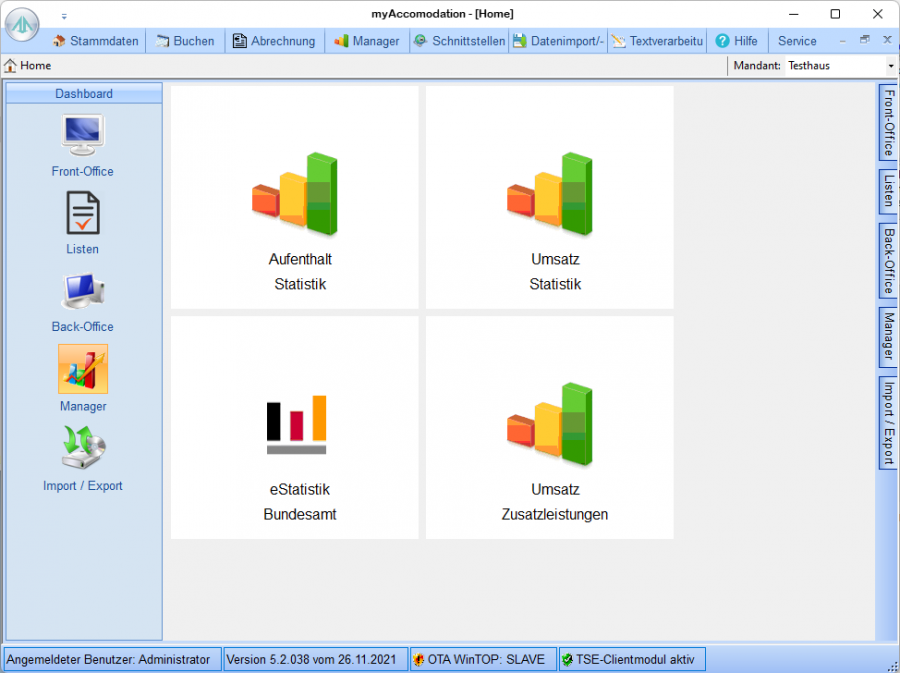Open the Abrechnung menu
This screenshot has height=673, width=900.
pyautogui.click(x=274, y=41)
